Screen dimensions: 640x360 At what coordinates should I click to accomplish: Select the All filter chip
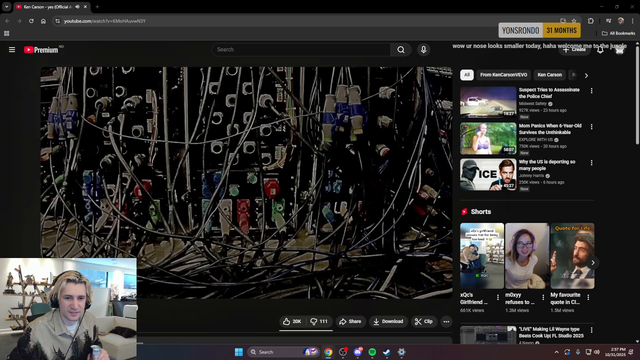pos(467,75)
